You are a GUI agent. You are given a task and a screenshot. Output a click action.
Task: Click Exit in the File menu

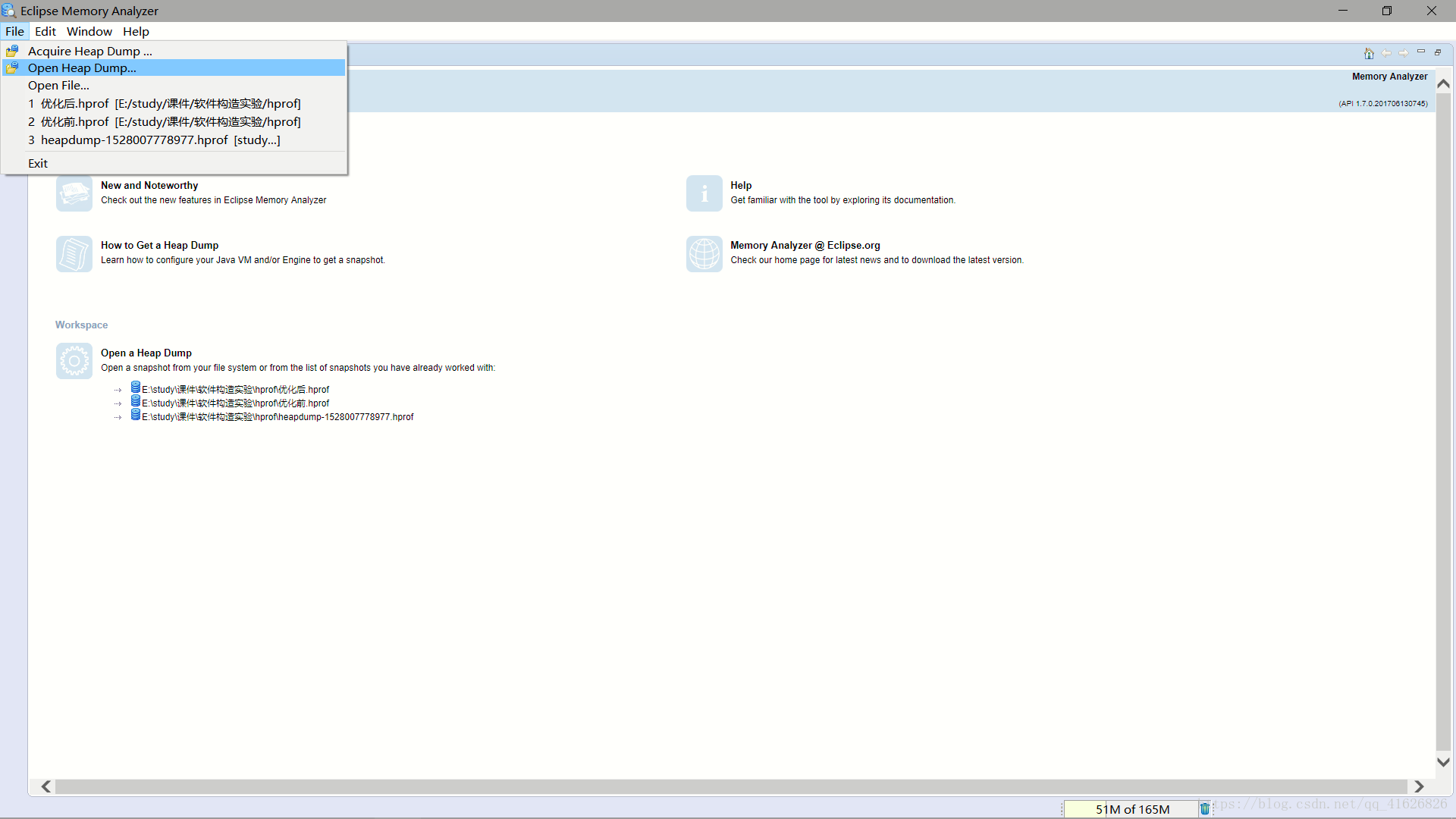pos(174,163)
